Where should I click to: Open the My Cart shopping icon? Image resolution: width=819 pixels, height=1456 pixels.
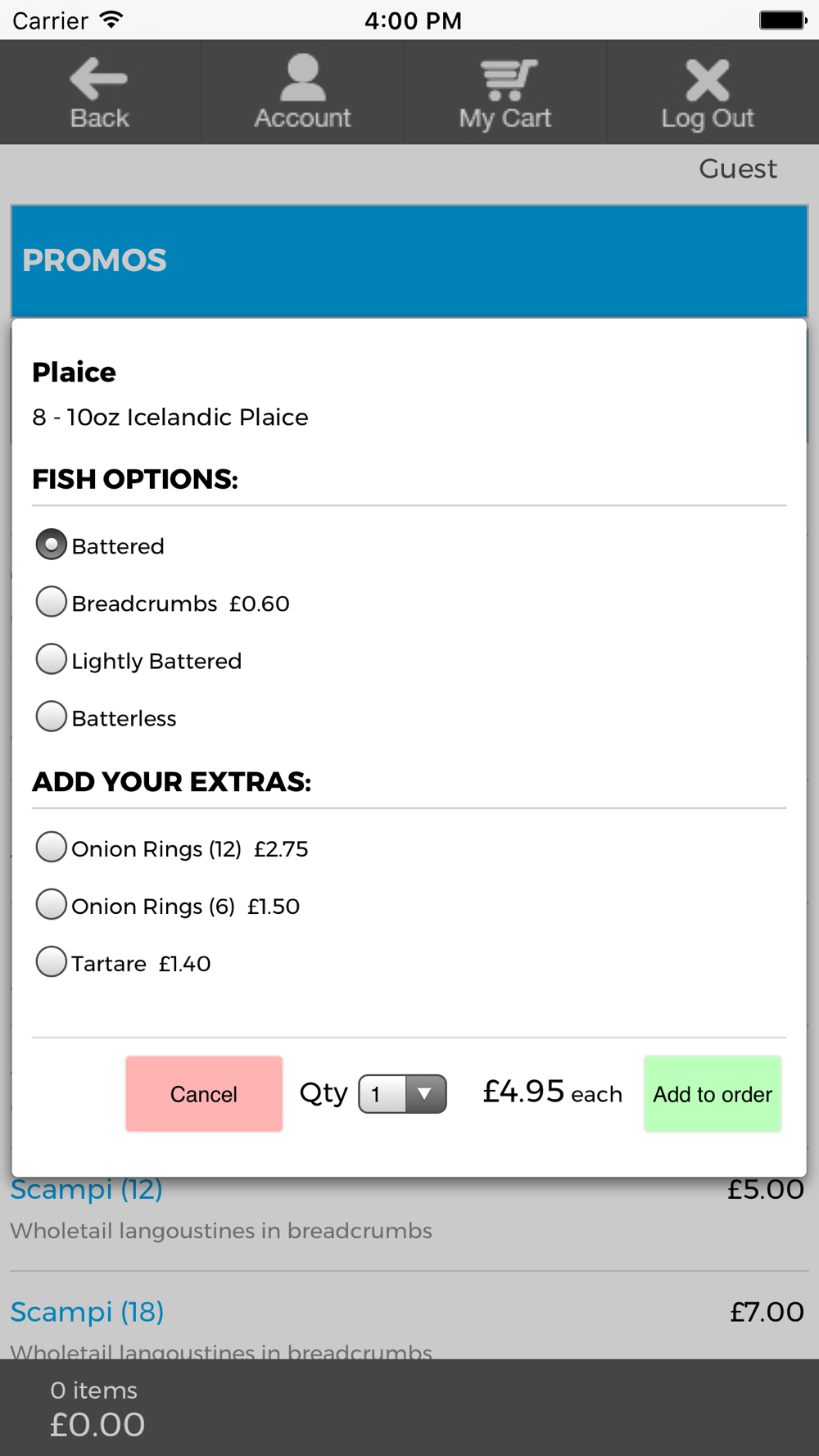(508, 79)
